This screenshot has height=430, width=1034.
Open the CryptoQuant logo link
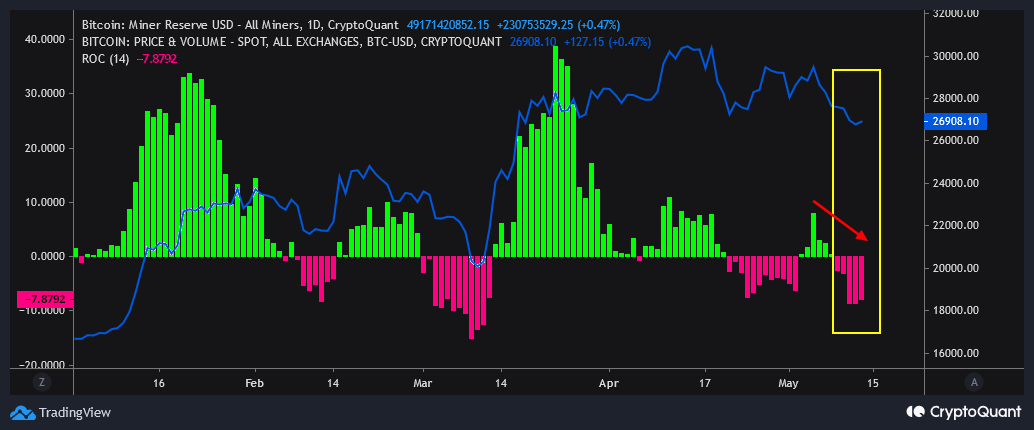click(964, 412)
